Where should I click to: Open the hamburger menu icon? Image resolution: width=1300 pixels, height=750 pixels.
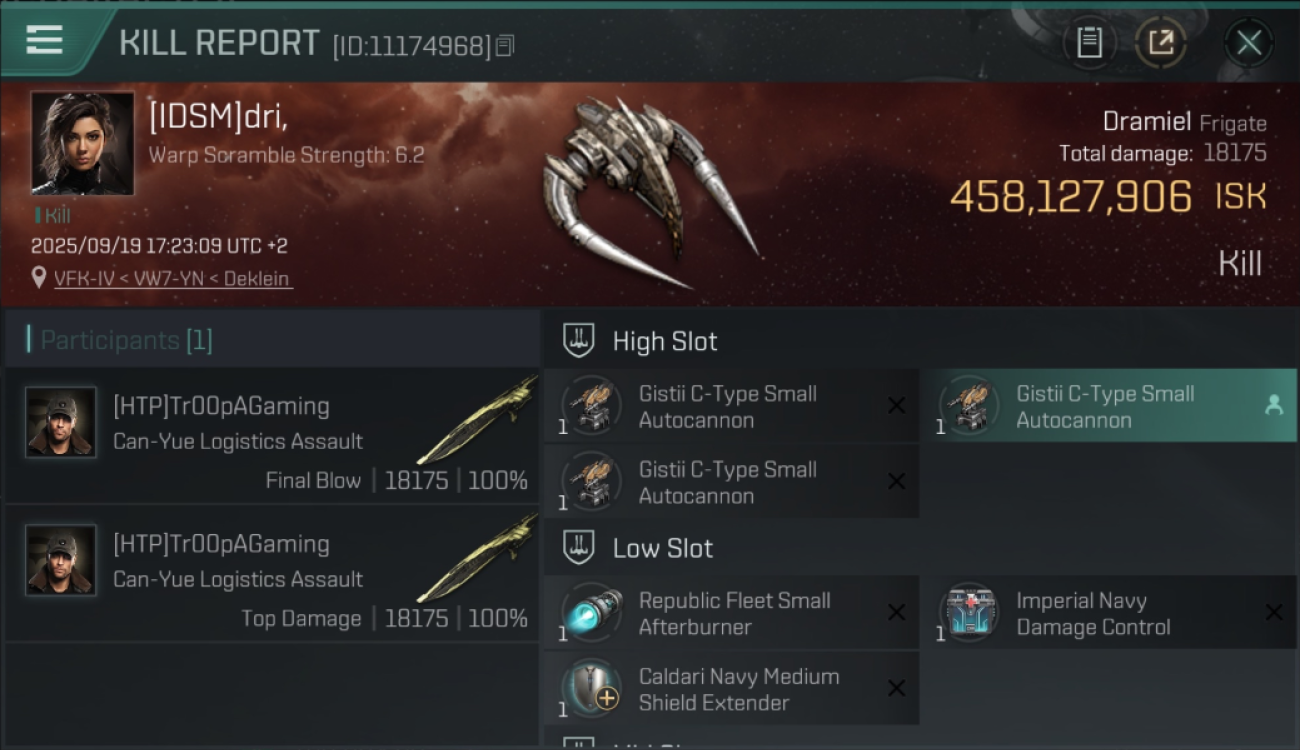coord(44,40)
